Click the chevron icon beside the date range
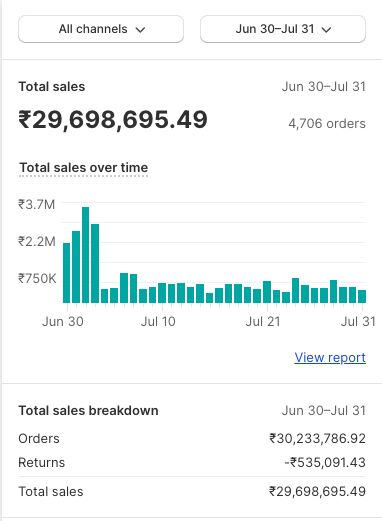This screenshot has width=382, height=521. [326, 30]
